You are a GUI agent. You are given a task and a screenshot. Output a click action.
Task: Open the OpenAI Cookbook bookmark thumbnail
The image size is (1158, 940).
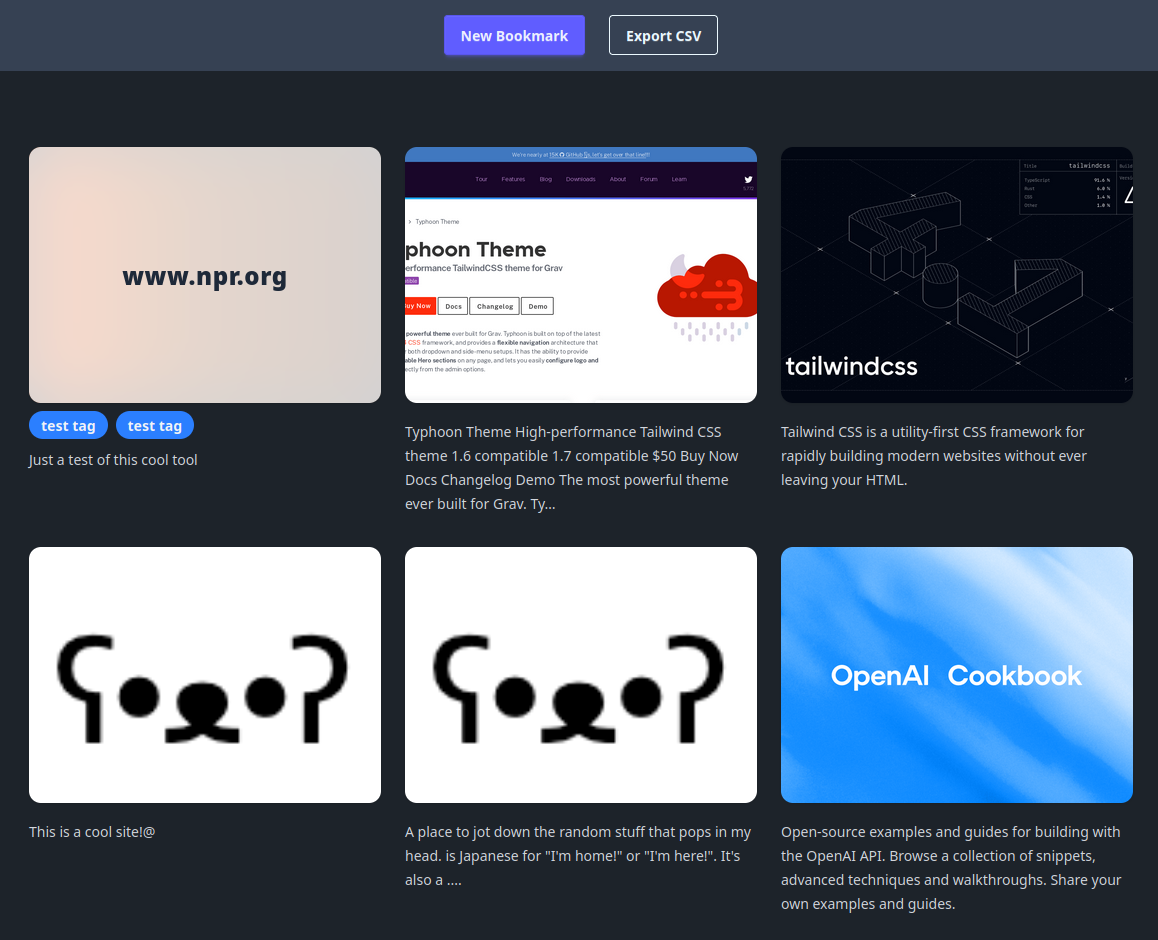pos(956,675)
